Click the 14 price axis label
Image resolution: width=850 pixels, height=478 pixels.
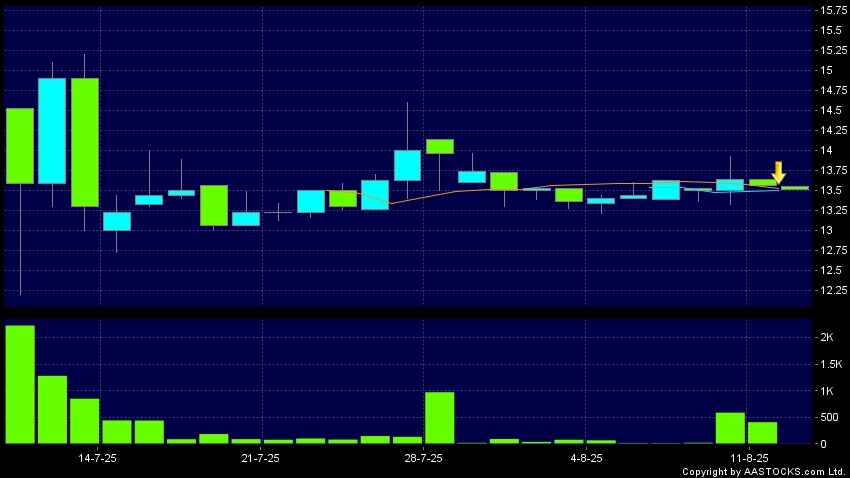(x=826, y=150)
